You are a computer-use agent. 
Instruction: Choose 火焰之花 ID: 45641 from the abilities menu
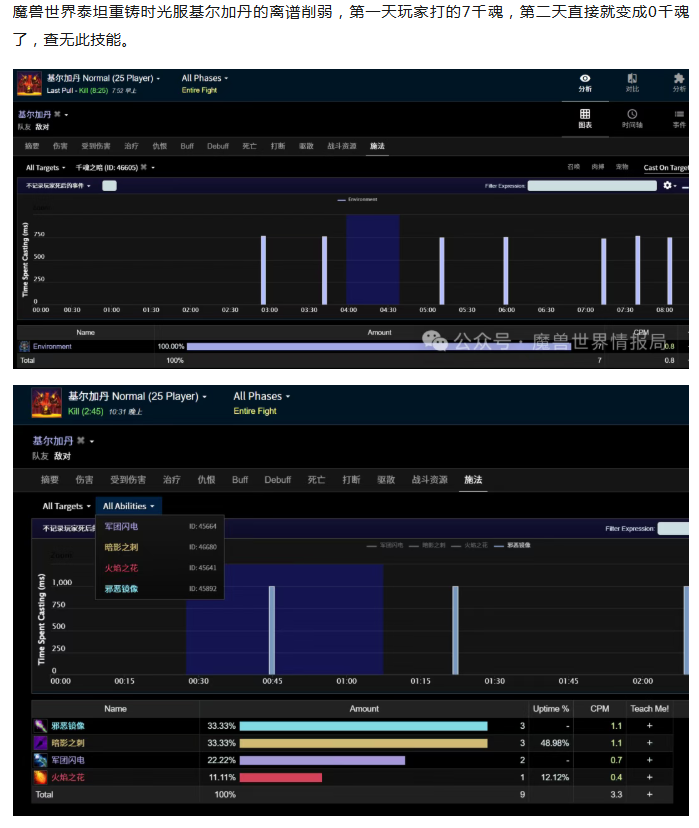(160, 568)
